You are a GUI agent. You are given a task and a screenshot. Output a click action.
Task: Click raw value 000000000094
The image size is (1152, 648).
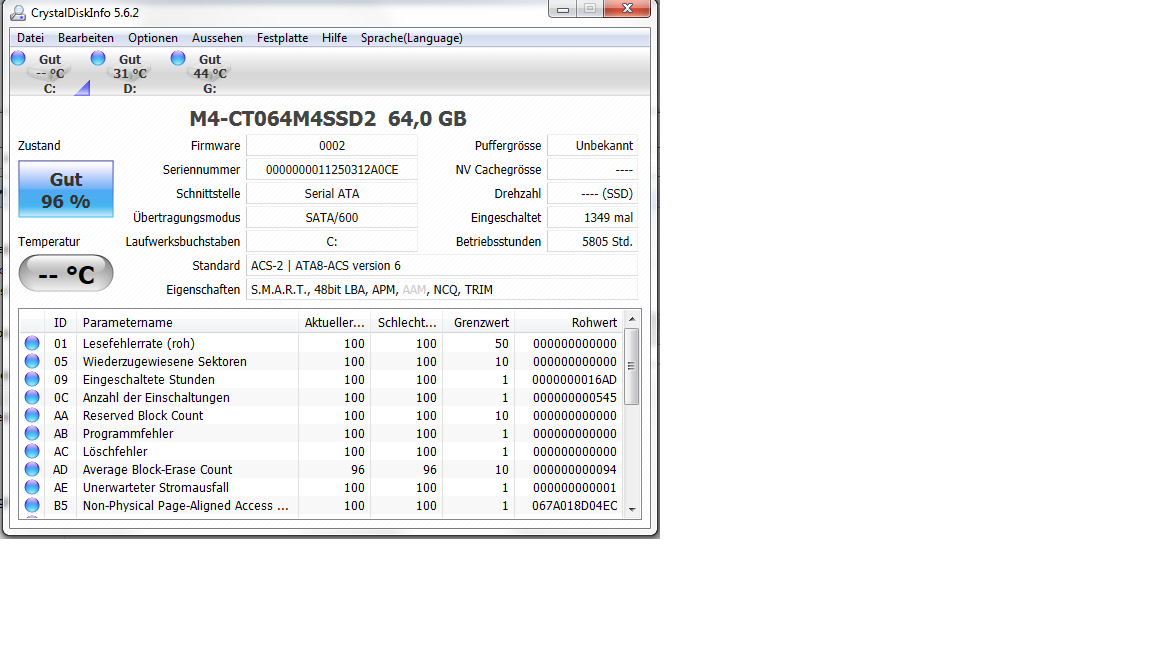(575, 469)
